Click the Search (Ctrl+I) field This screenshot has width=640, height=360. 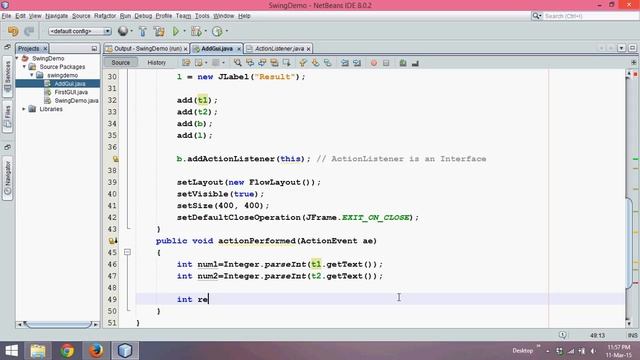tap(590, 16)
